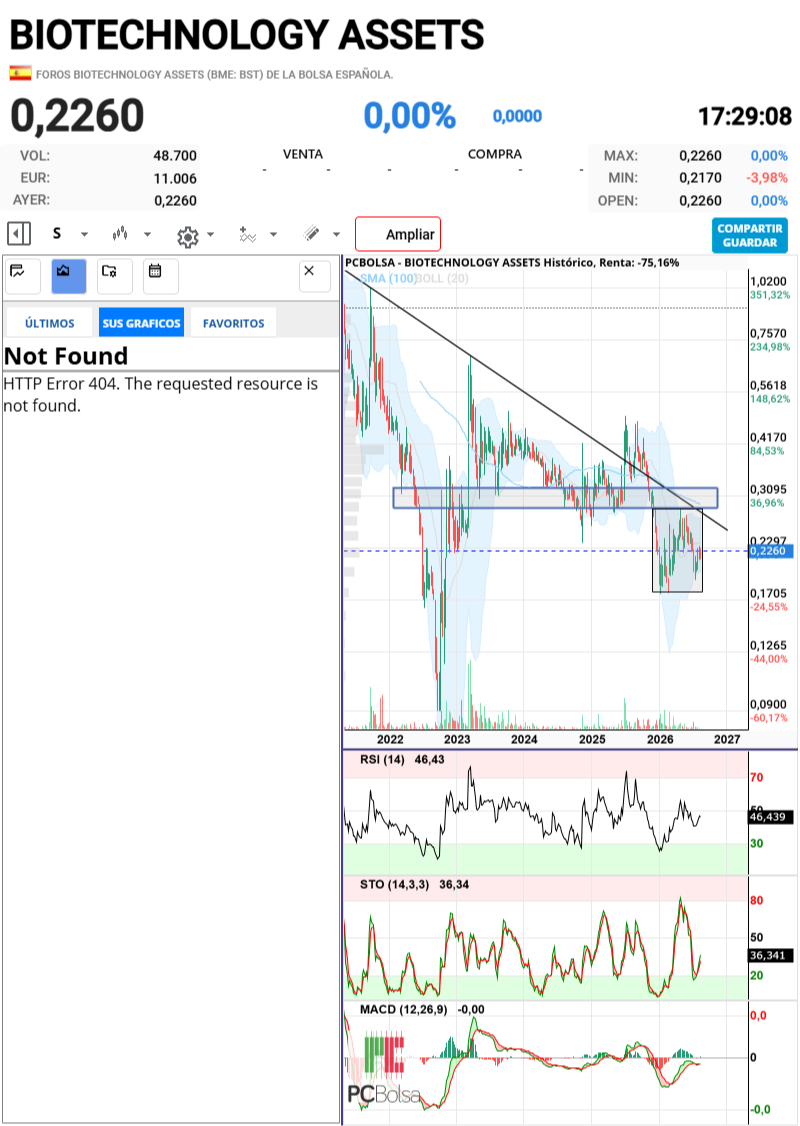Viewport: 800px width, 1126px height.
Task: Expand the indicators dropdown arrow
Action: tap(273, 235)
